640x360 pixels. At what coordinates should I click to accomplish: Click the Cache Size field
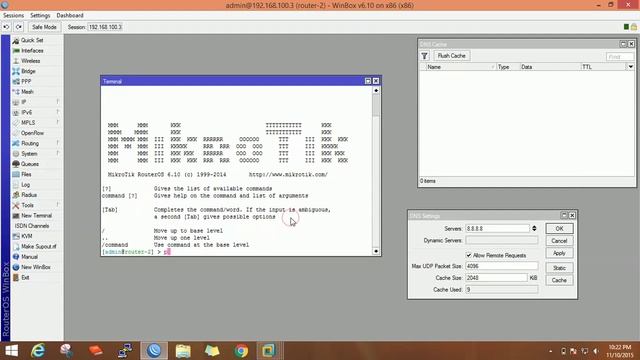[x=496, y=278]
